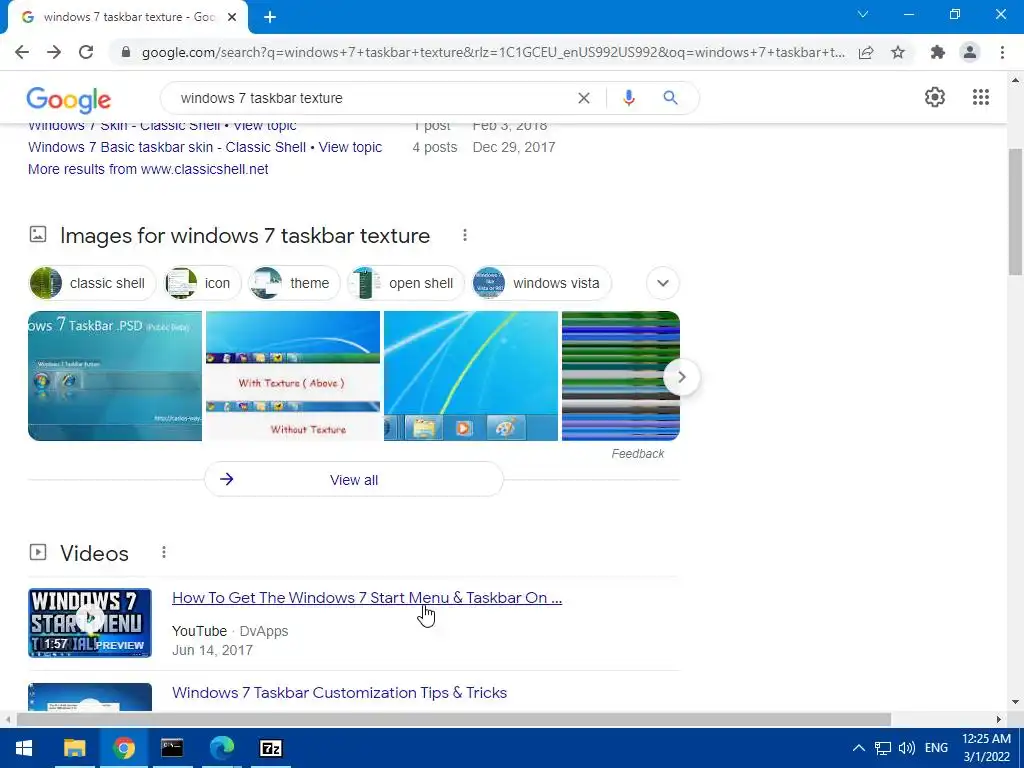This screenshot has height=768, width=1024.
Task: Reload the Google search page
Action: pos(86,52)
